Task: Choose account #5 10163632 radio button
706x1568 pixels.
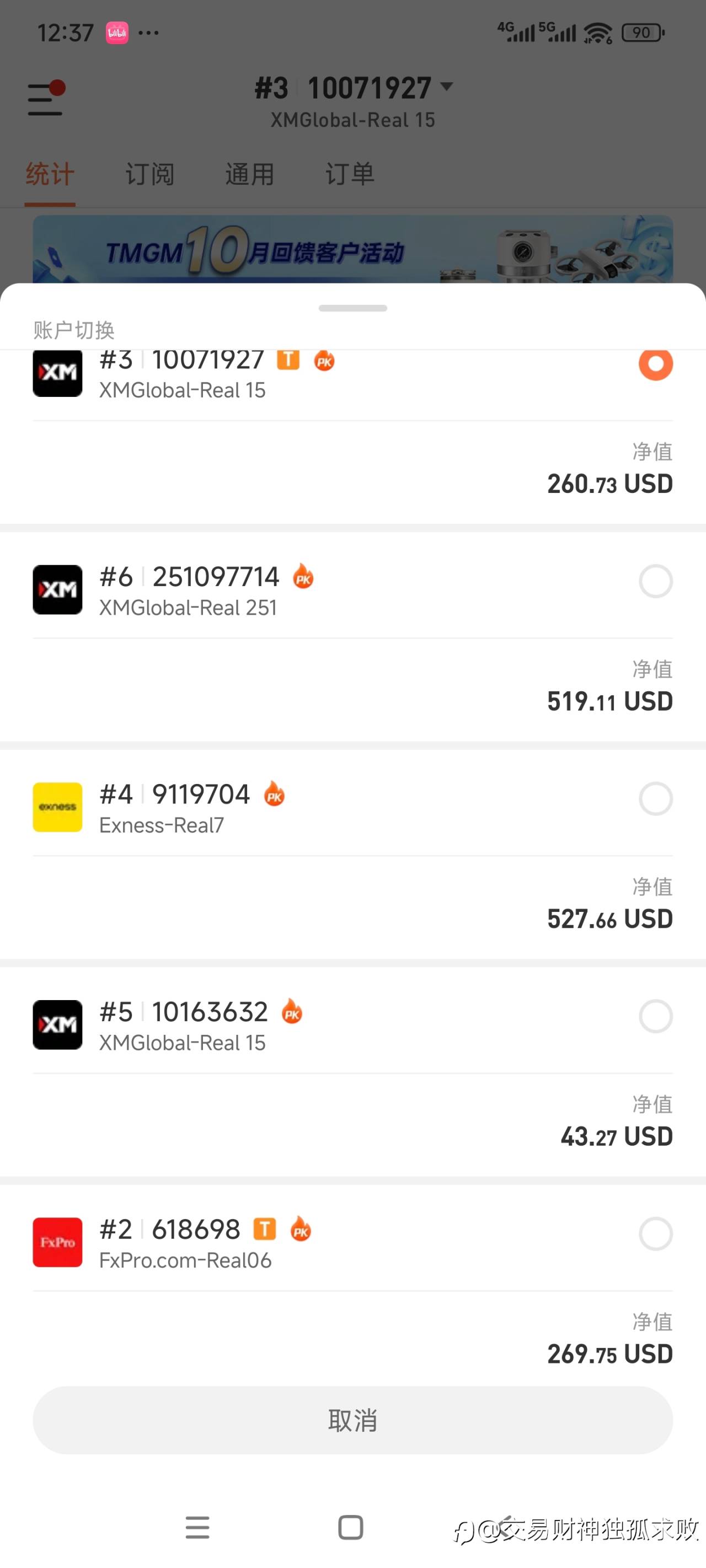Action: pos(655,1016)
